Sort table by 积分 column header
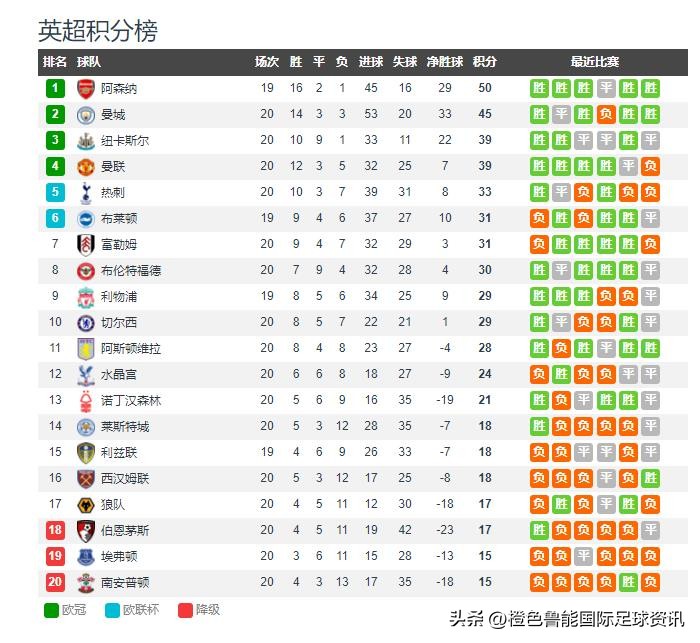Image resolution: width=700 pixels, height=643 pixels. 484,62
